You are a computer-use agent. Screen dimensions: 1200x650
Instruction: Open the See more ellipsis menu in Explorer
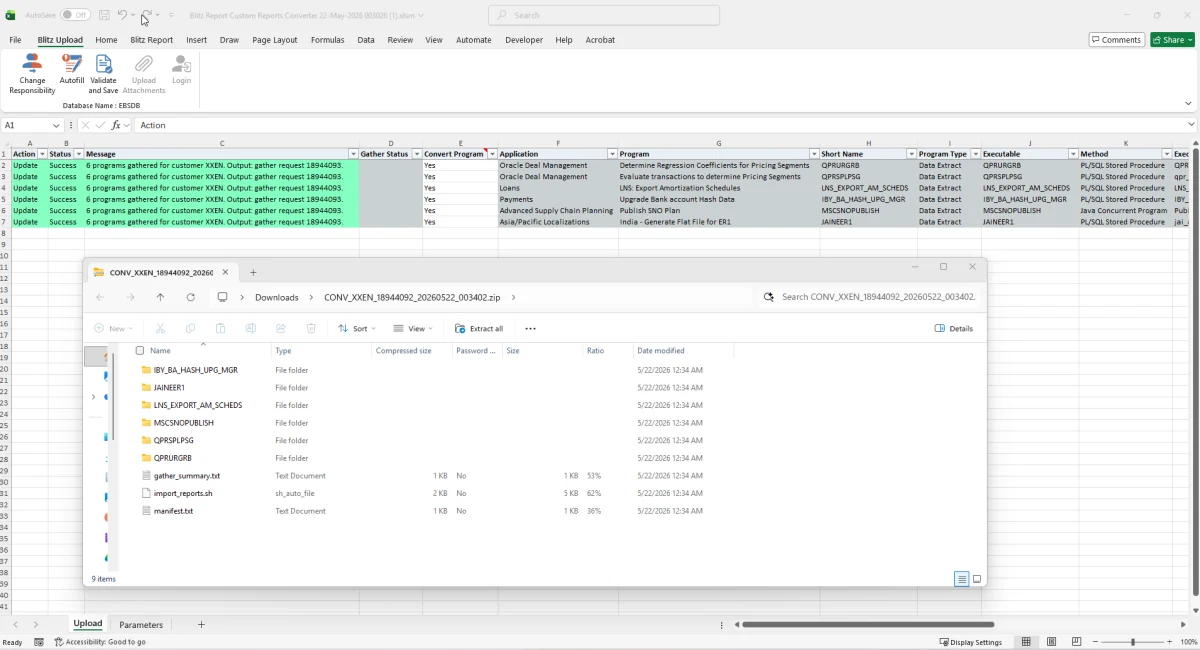[x=530, y=328]
